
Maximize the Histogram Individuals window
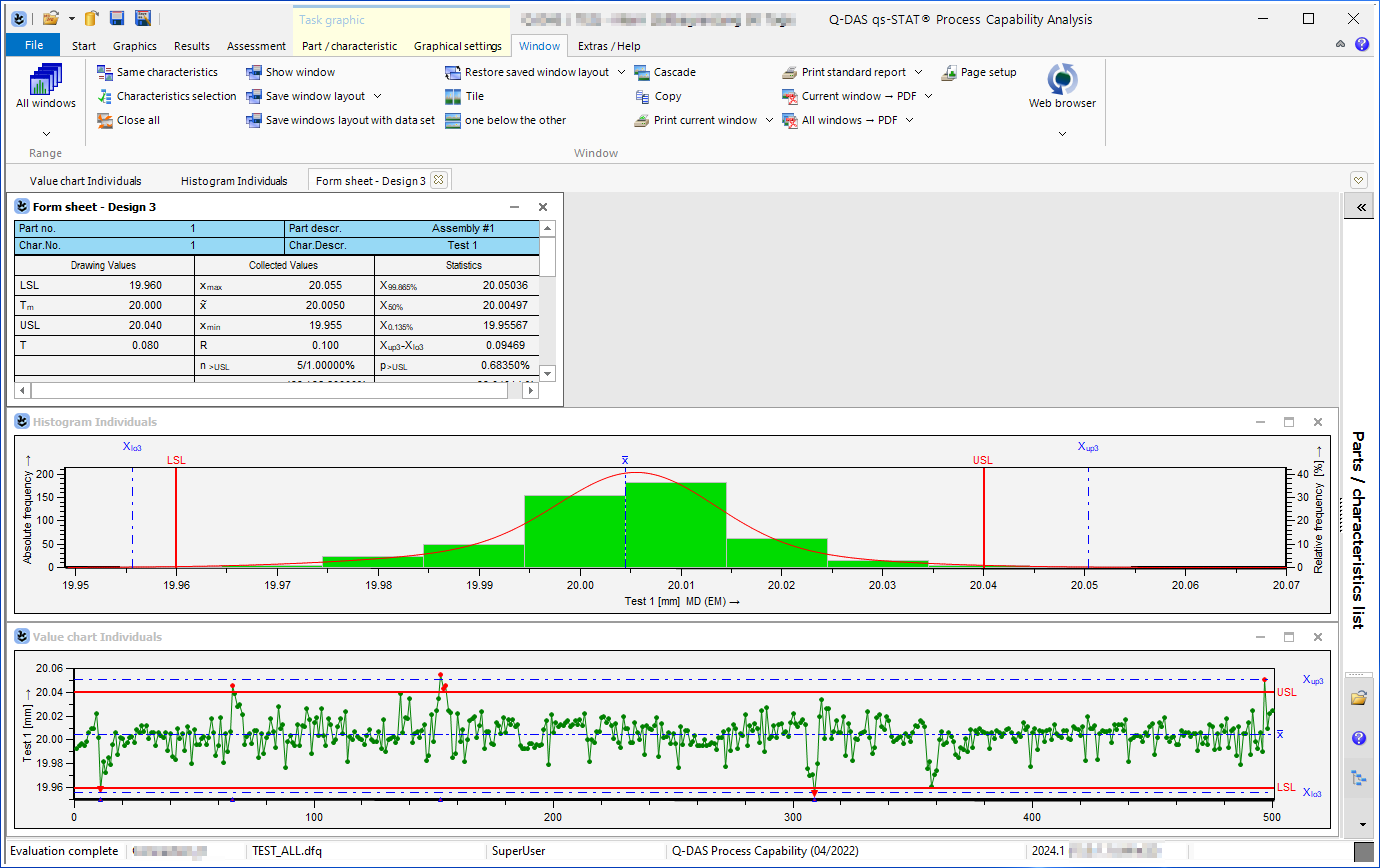(1289, 422)
